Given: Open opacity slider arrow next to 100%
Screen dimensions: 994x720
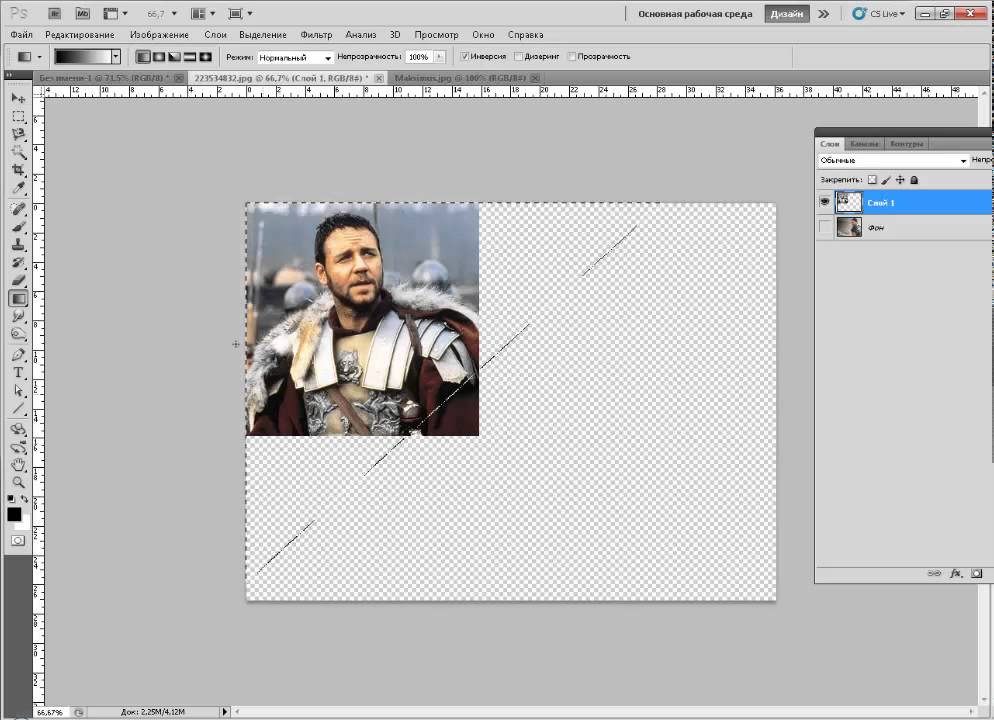Looking at the screenshot, I should pyautogui.click(x=439, y=57).
